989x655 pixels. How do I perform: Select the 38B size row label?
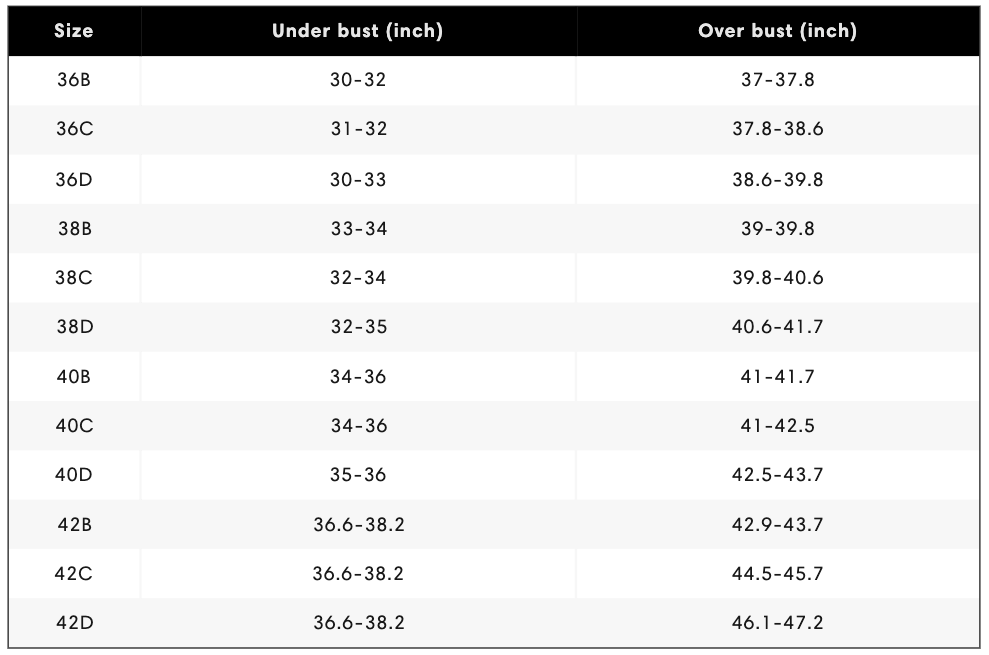[x=74, y=228]
